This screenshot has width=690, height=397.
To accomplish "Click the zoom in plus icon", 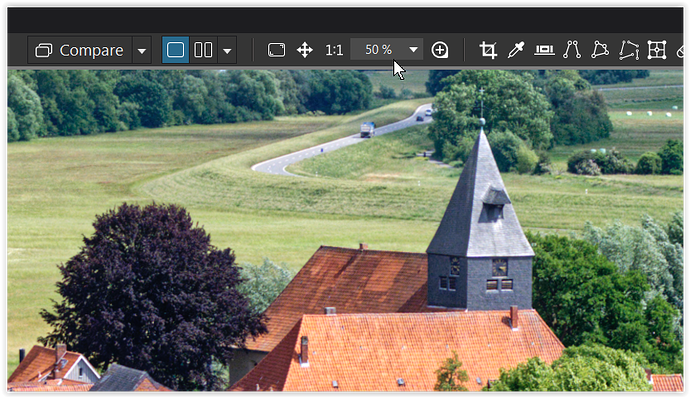I will (x=440, y=50).
